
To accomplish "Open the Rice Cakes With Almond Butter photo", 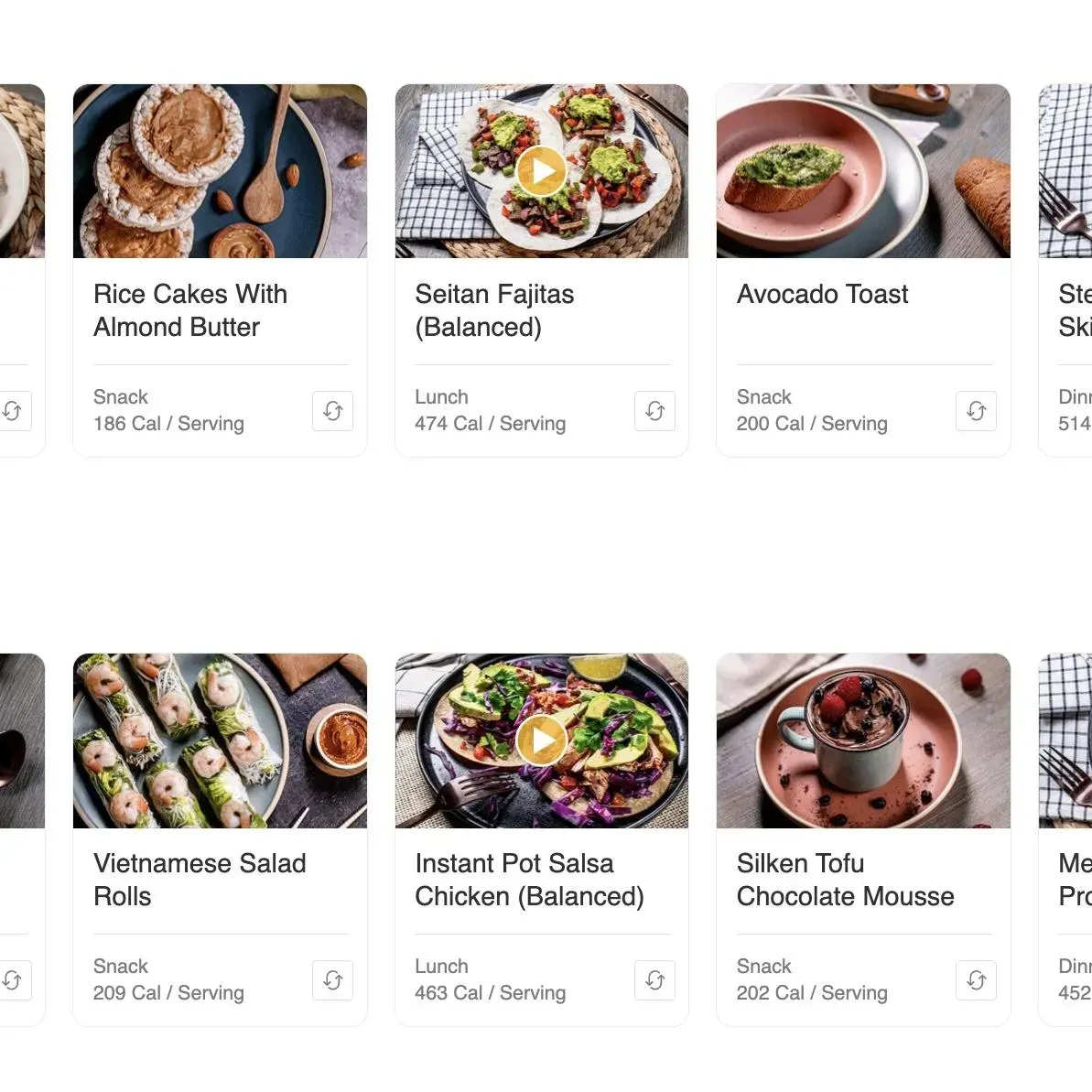I will [220, 171].
